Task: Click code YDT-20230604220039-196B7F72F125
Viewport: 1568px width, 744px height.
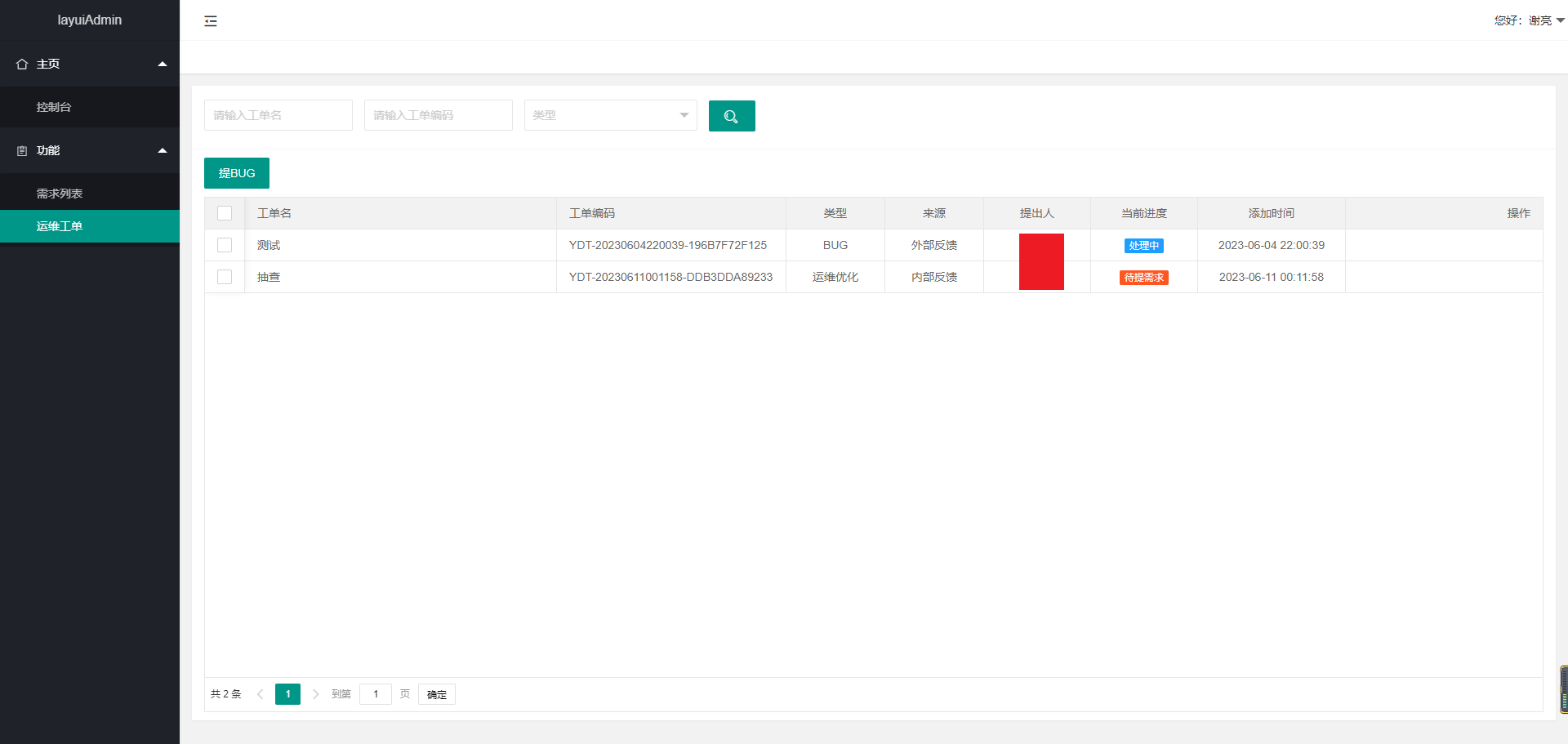Action: point(668,245)
